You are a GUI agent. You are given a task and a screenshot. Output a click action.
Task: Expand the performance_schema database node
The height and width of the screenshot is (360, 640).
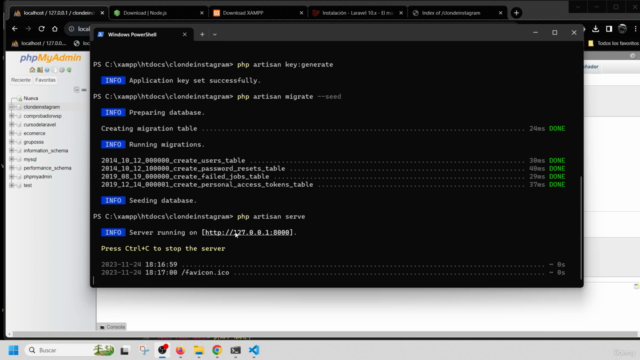(x=12, y=168)
